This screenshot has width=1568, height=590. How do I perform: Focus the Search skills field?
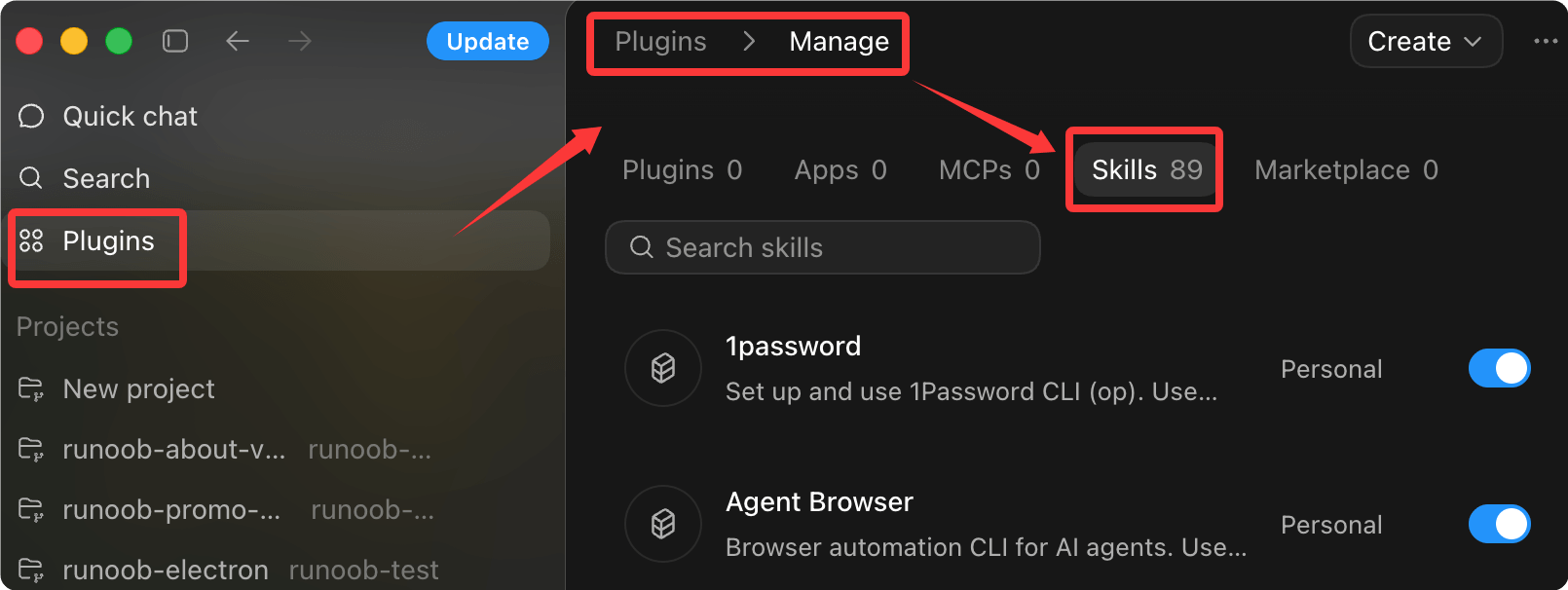coord(823,247)
